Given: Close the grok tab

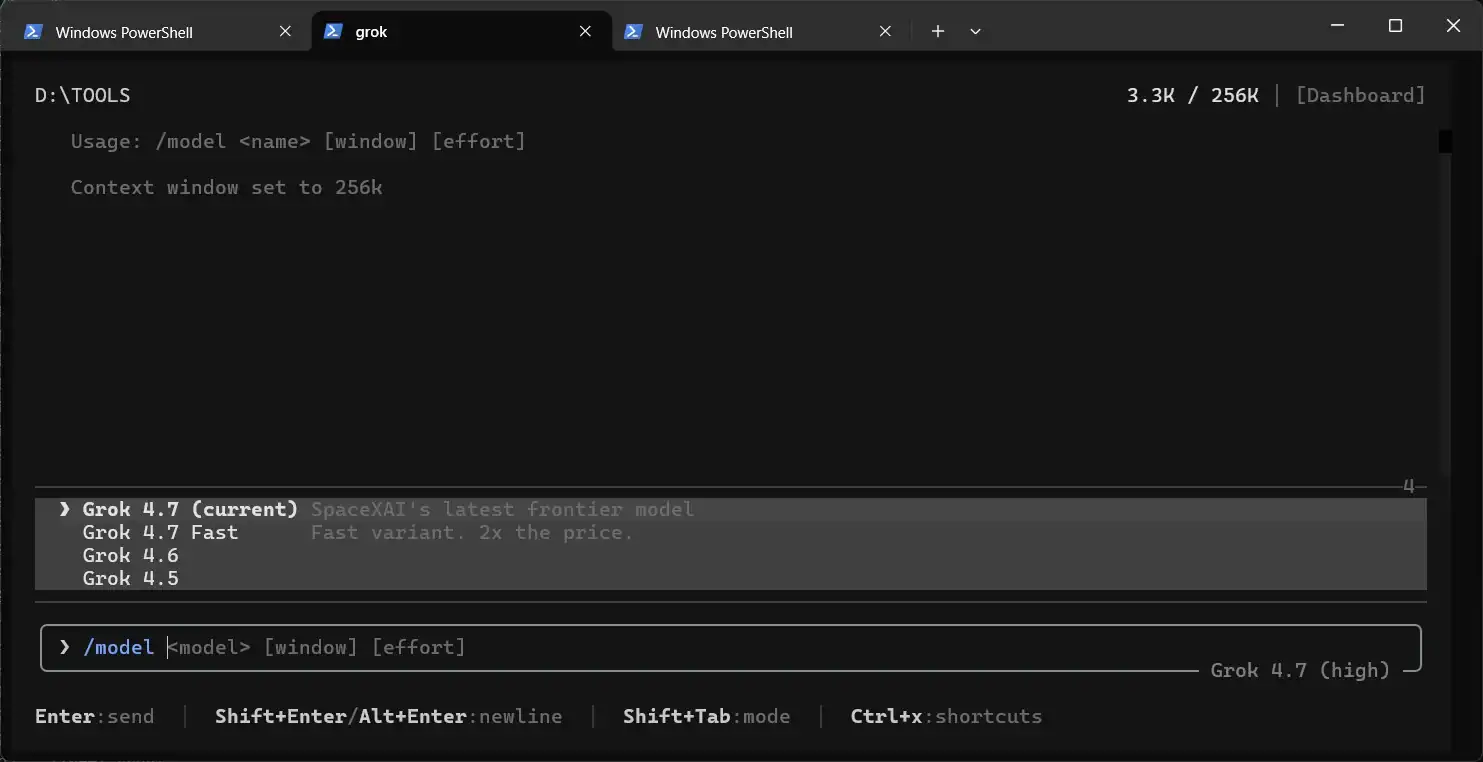Looking at the screenshot, I should coord(585,32).
